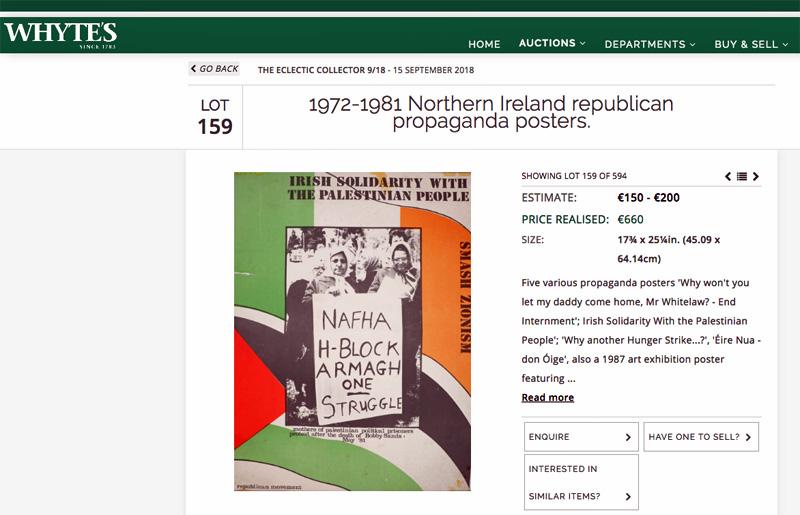Click the Read more link

pos(547,398)
